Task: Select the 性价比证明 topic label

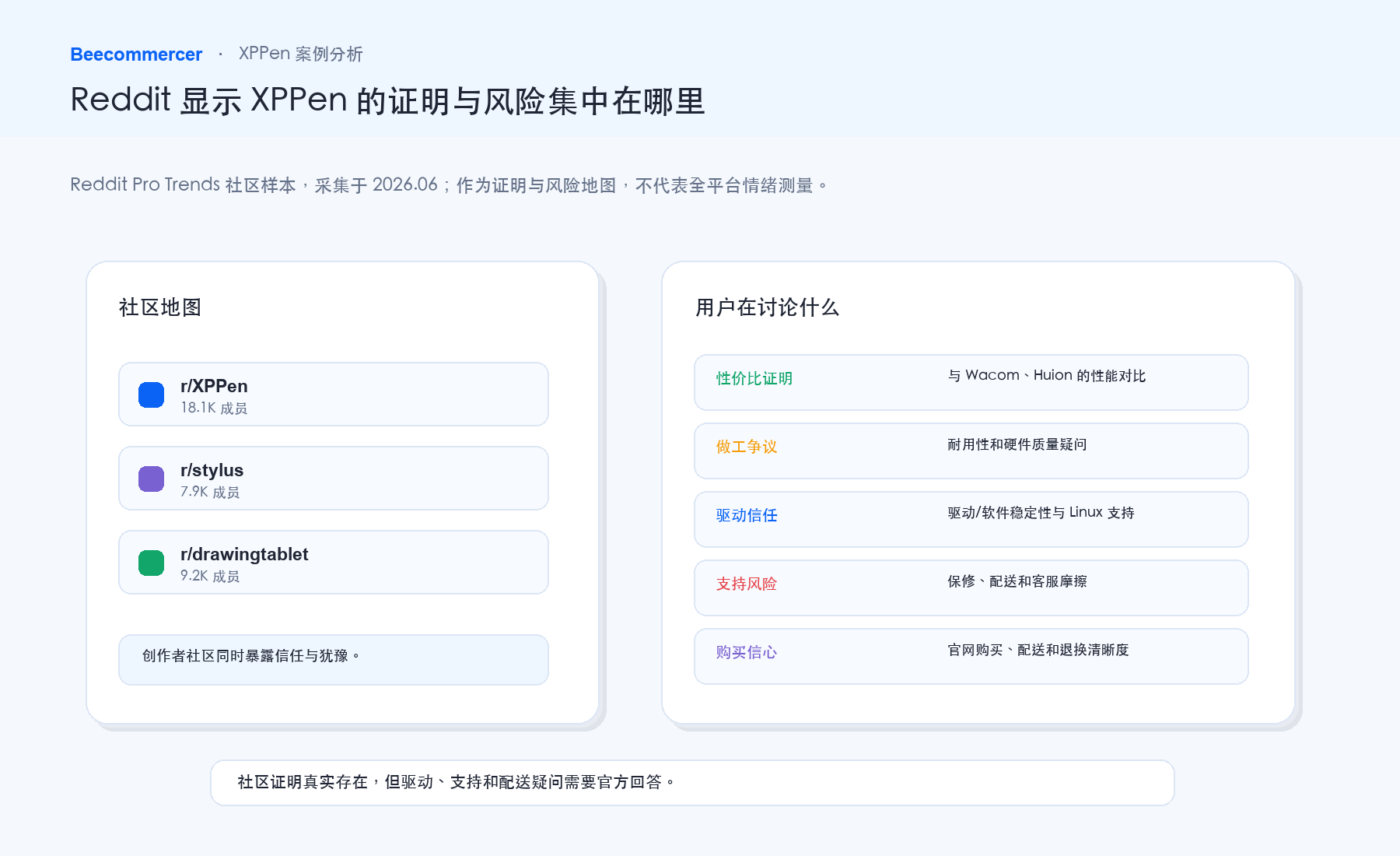Action: tap(754, 378)
